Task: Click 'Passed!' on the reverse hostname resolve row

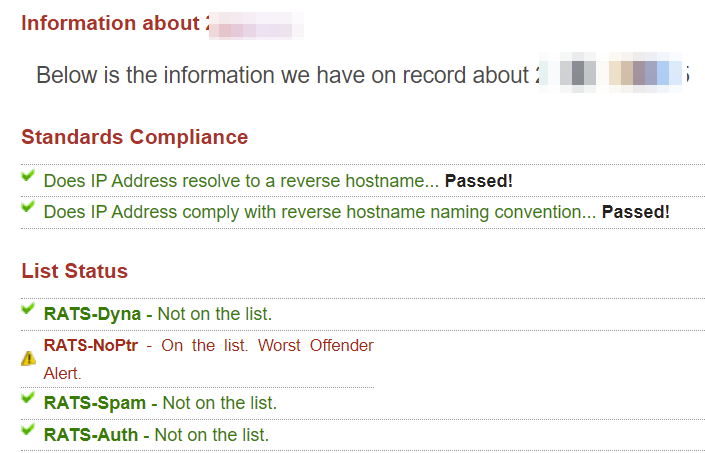Action: [x=479, y=181]
